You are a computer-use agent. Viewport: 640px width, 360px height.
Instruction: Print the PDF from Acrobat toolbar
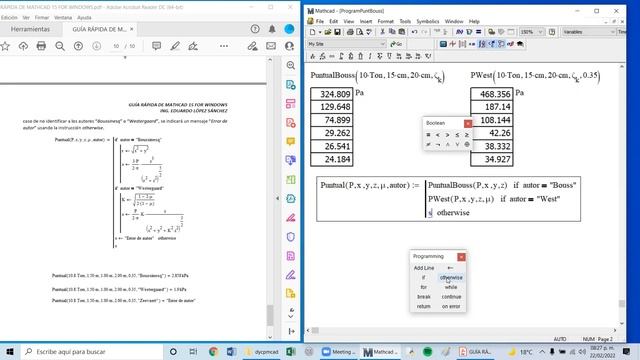pyautogui.click(x=41, y=46)
